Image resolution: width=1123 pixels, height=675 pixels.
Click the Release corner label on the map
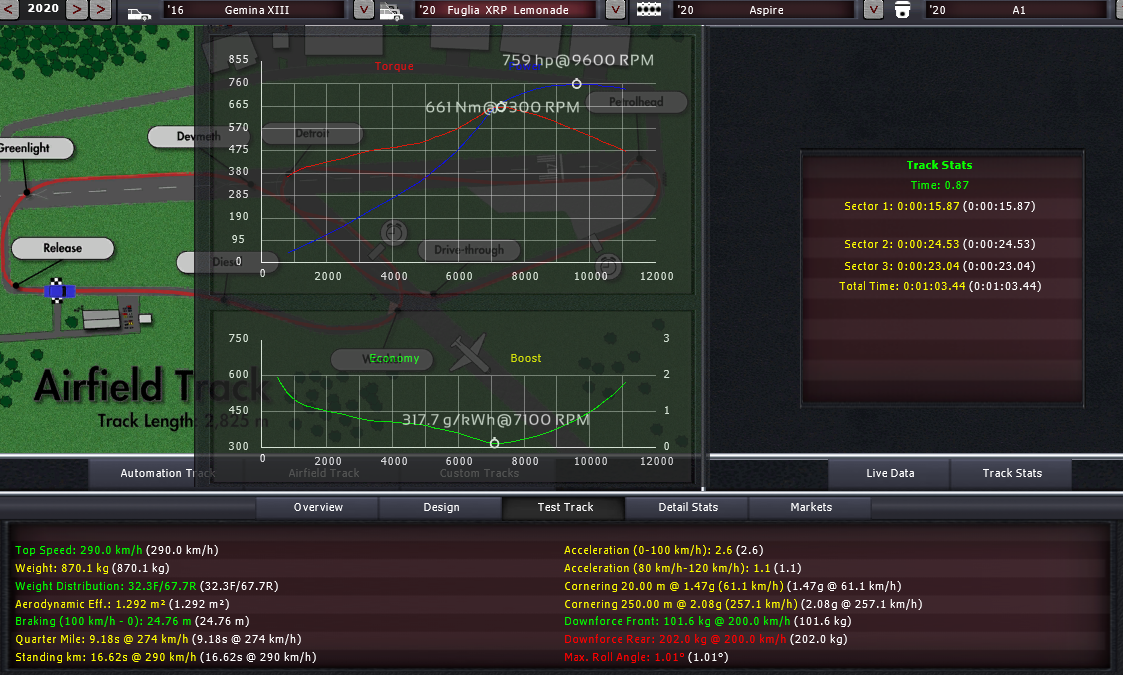[62, 248]
